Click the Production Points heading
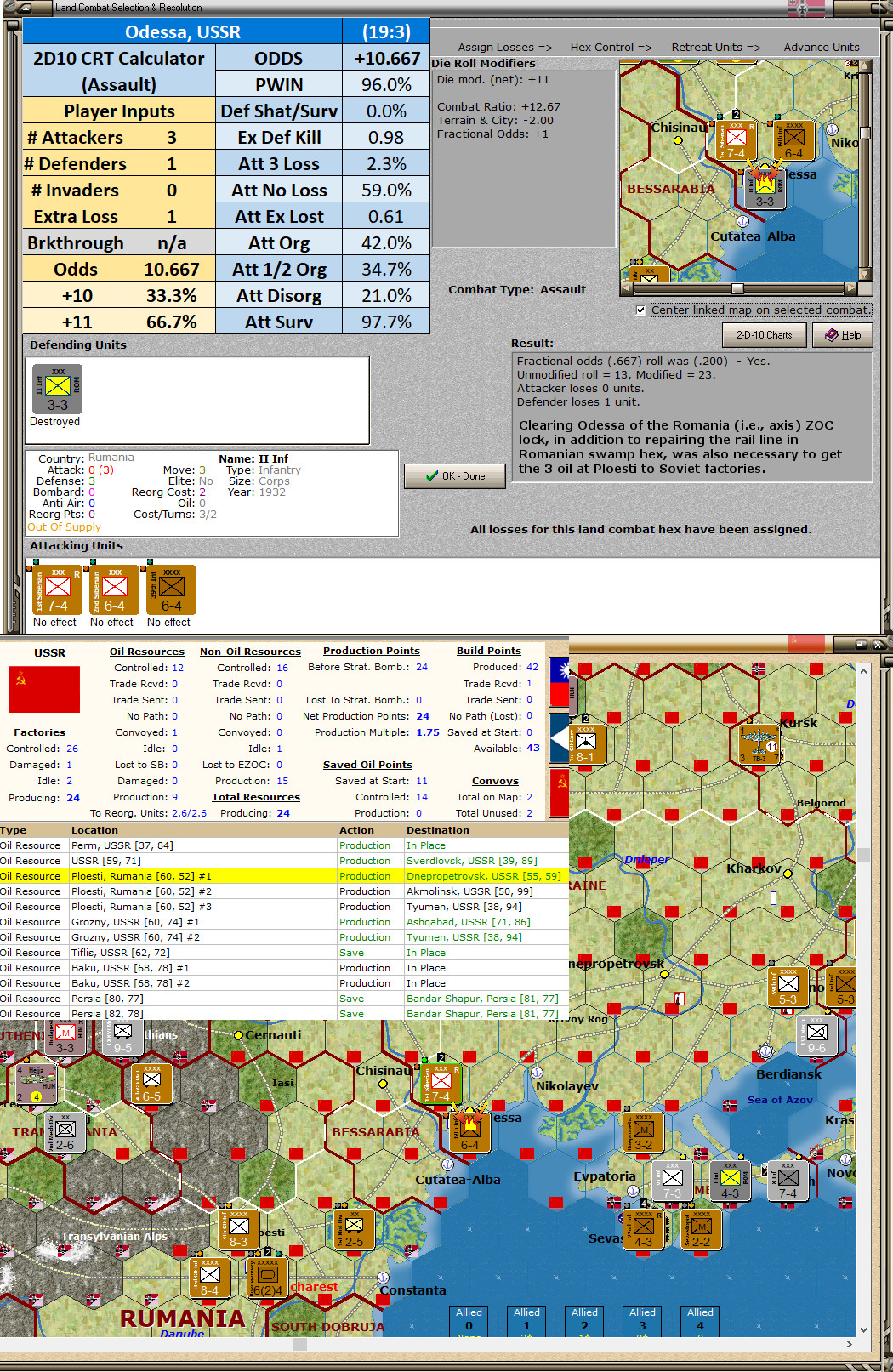 click(372, 651)
